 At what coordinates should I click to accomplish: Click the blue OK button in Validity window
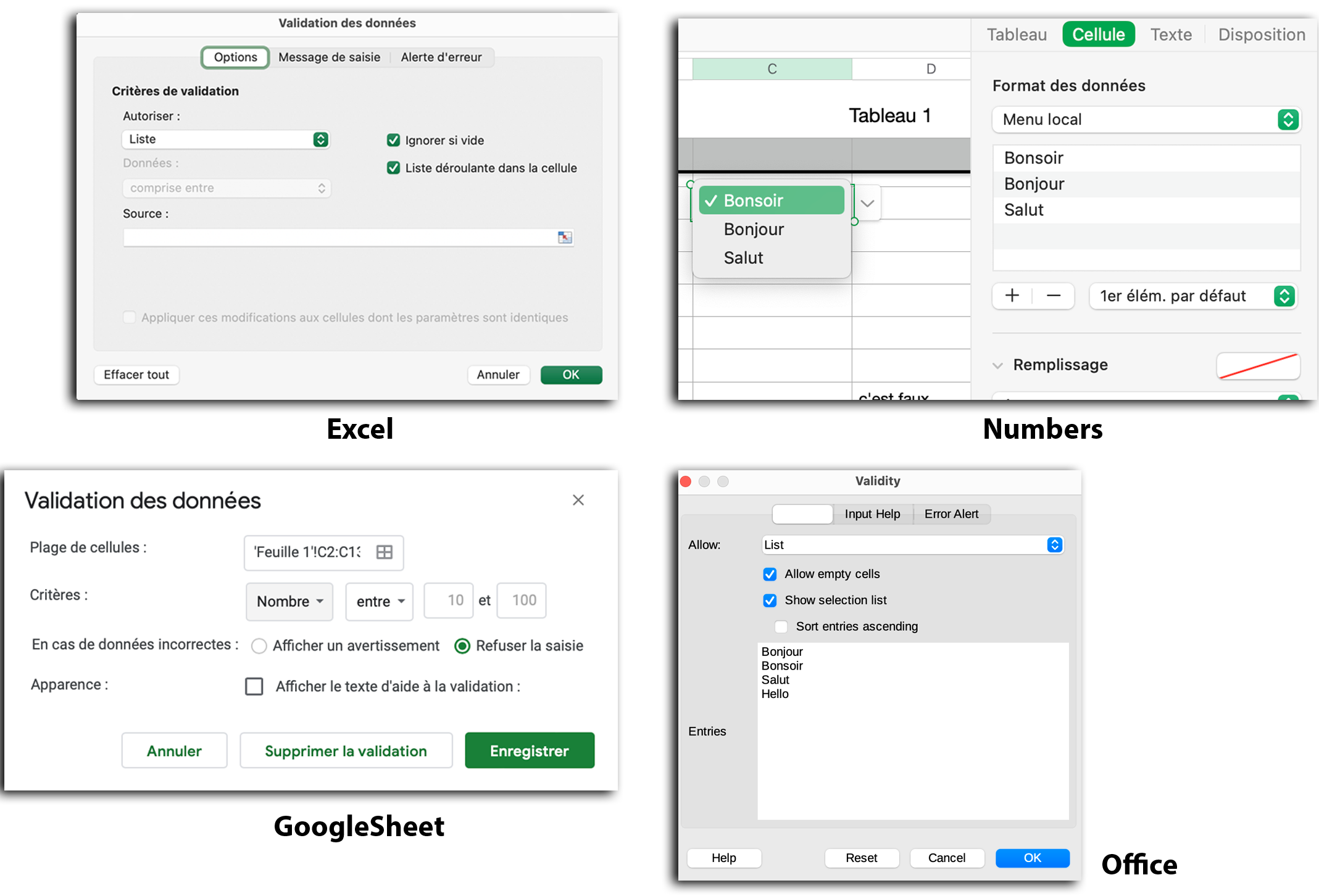click(1032, 858)
